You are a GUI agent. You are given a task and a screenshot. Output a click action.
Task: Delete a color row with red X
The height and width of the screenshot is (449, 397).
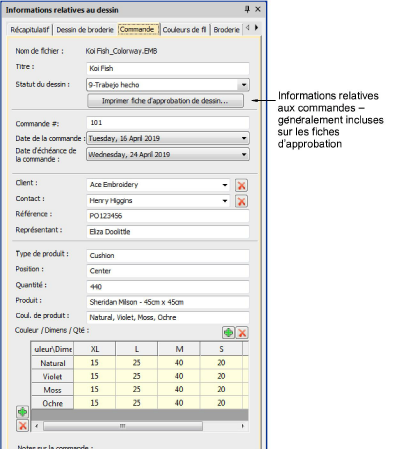(x=22, y=425)
